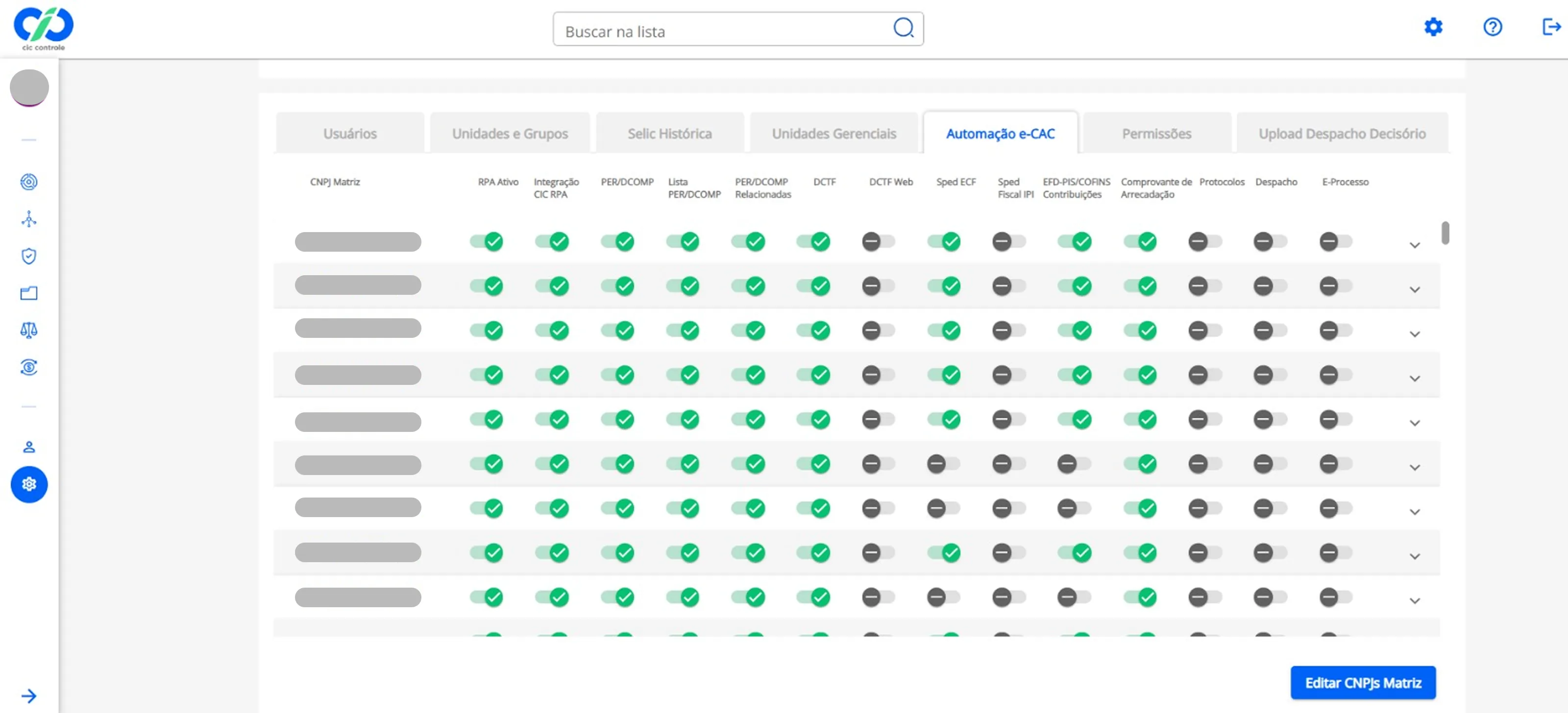Toggle Integração CIC RPA in second row
1568x713 pixels.
(552, 286)
